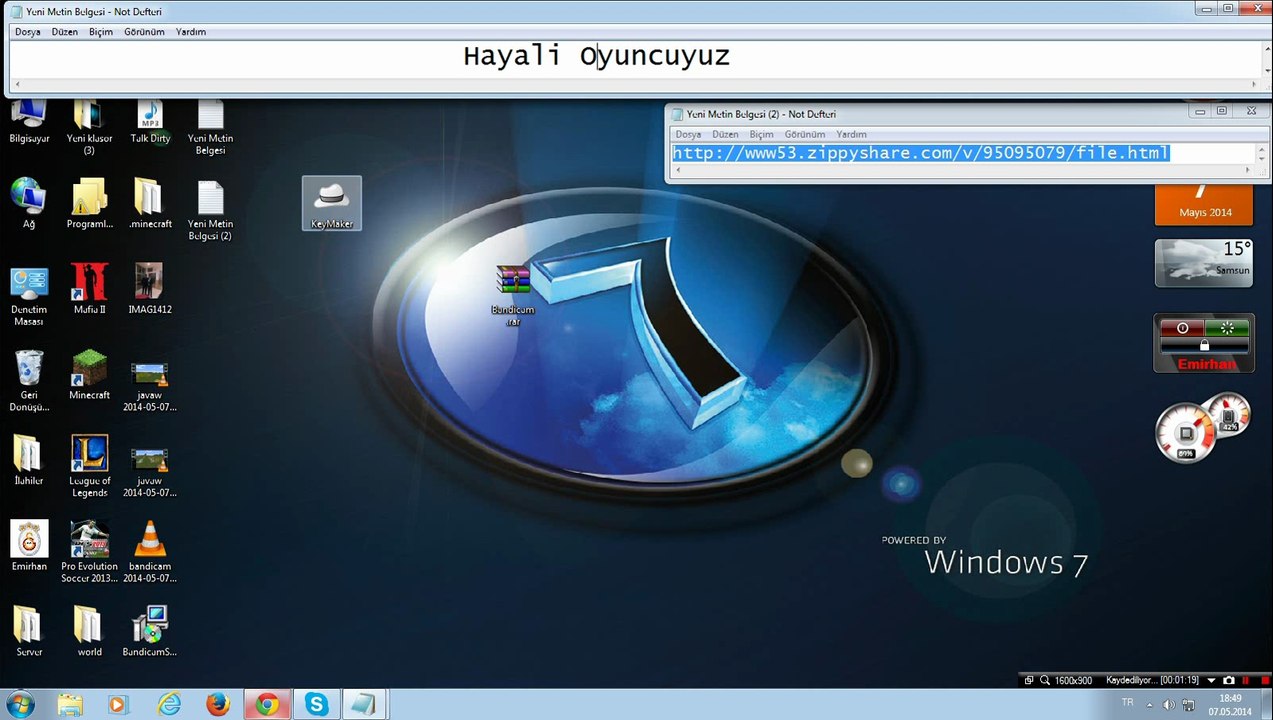Image resolution: width=1273 pixels, height=720 pixels.
Task: Select the Denetim Masası icon
Action: click(29, 295)
